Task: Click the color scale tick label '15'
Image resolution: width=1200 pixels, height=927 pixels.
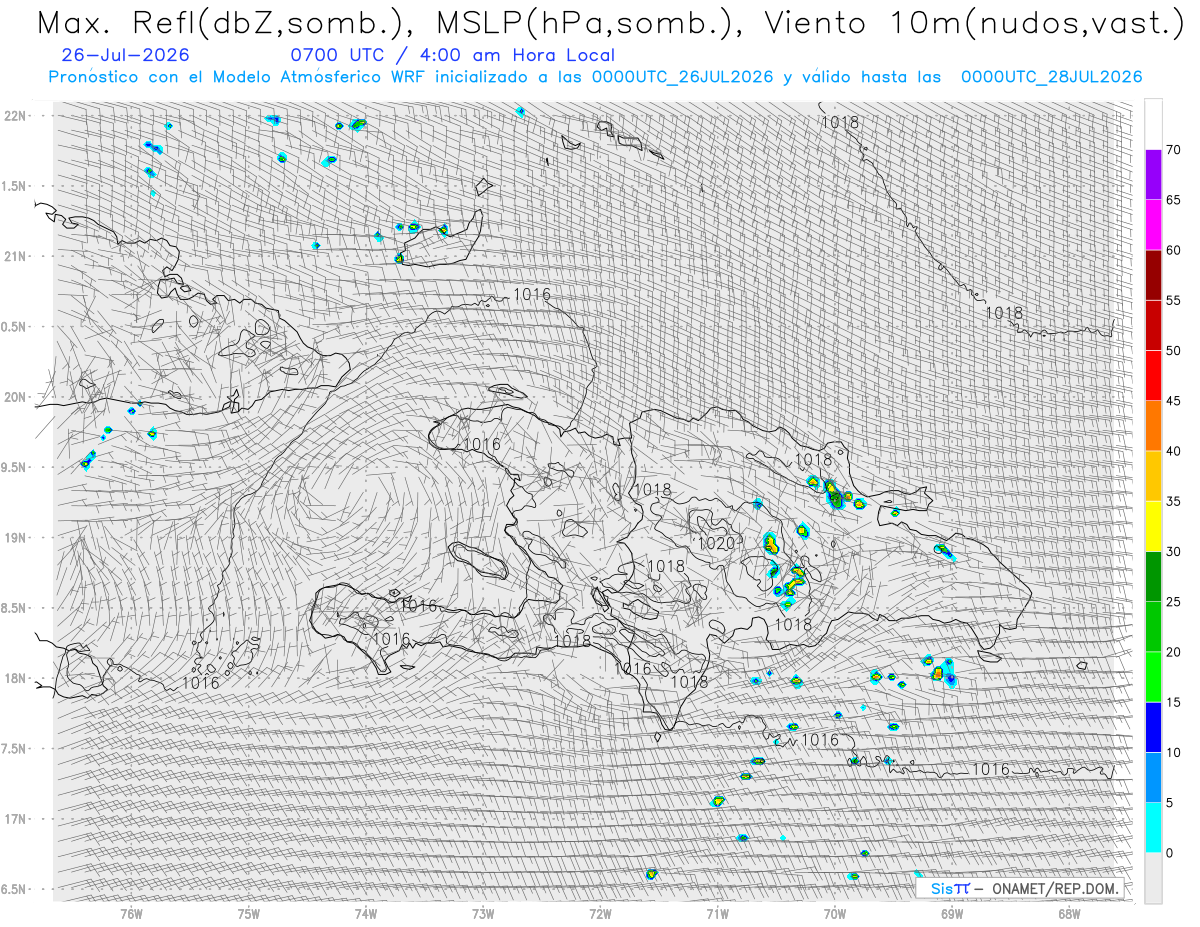Action: pyautogui.click(x=1174, y=702)
